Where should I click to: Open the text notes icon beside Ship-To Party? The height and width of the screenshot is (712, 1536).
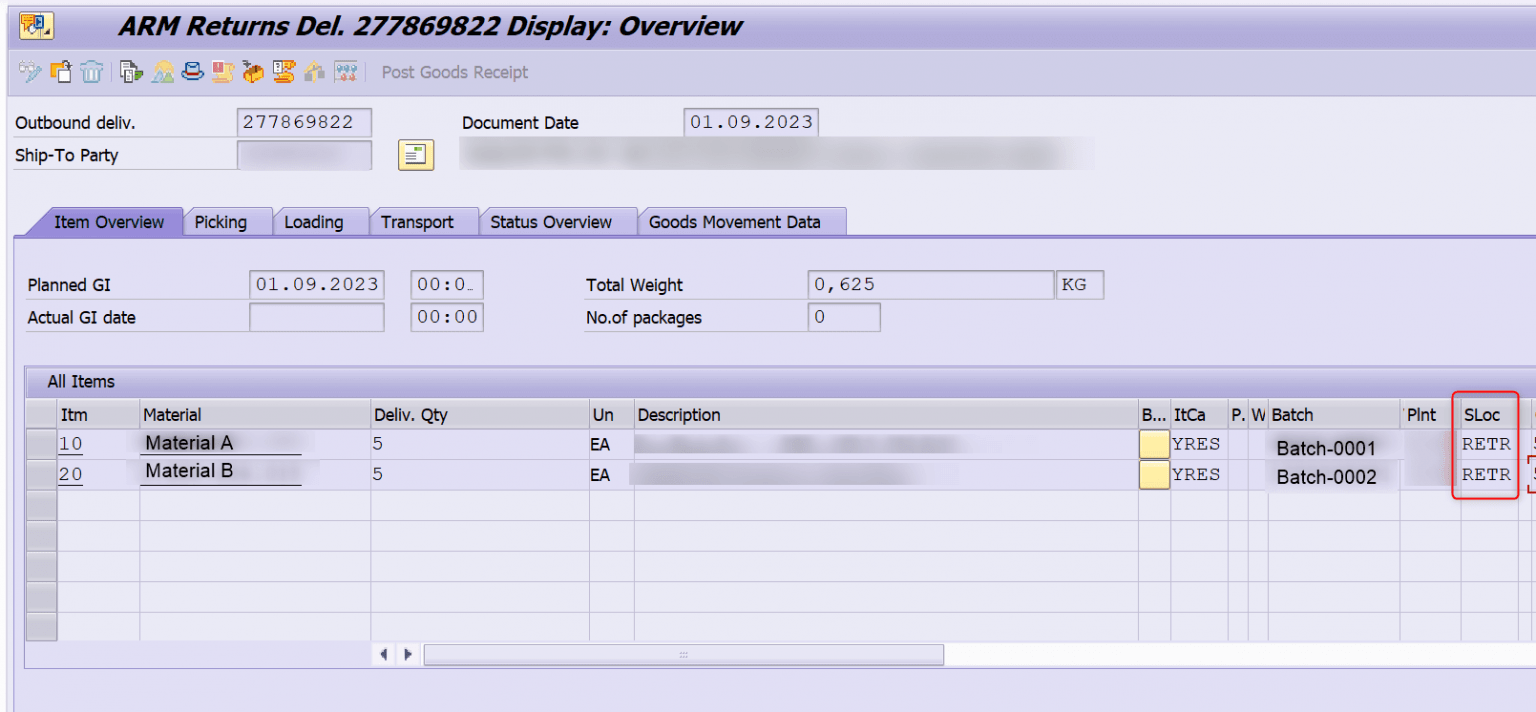click(416, 155)
